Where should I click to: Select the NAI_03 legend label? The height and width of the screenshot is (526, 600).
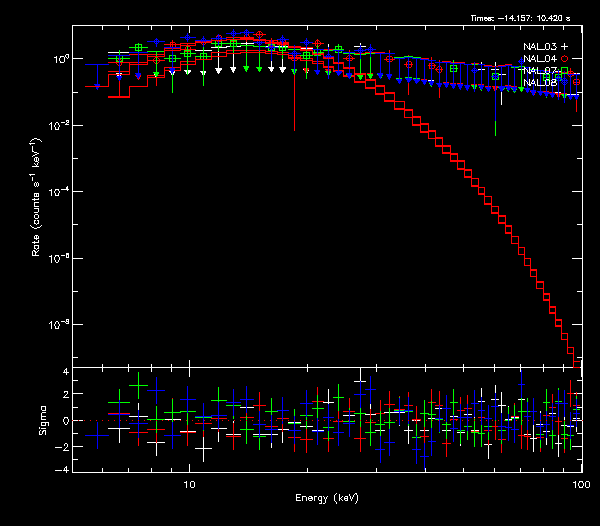pyautogui.click(x=539, y=47)
